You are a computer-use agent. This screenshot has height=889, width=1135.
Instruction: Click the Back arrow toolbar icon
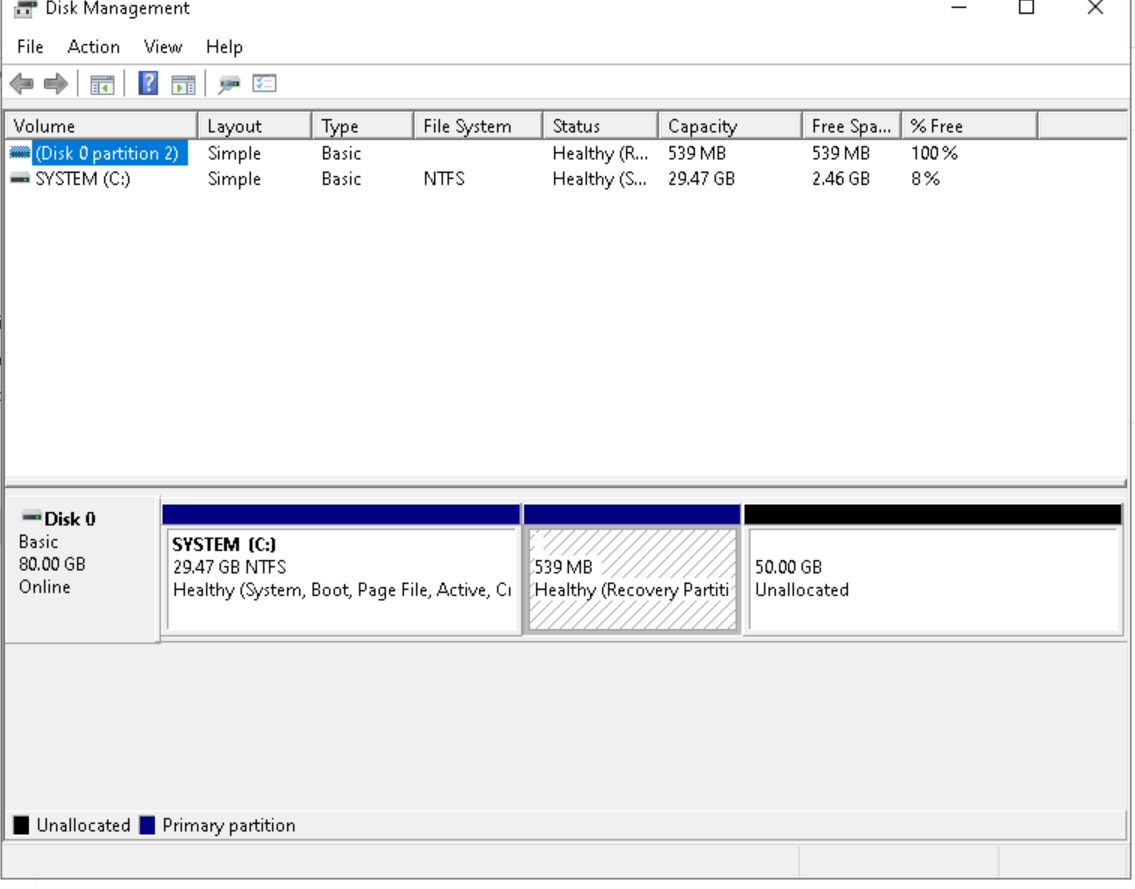(x=22, y=85)
